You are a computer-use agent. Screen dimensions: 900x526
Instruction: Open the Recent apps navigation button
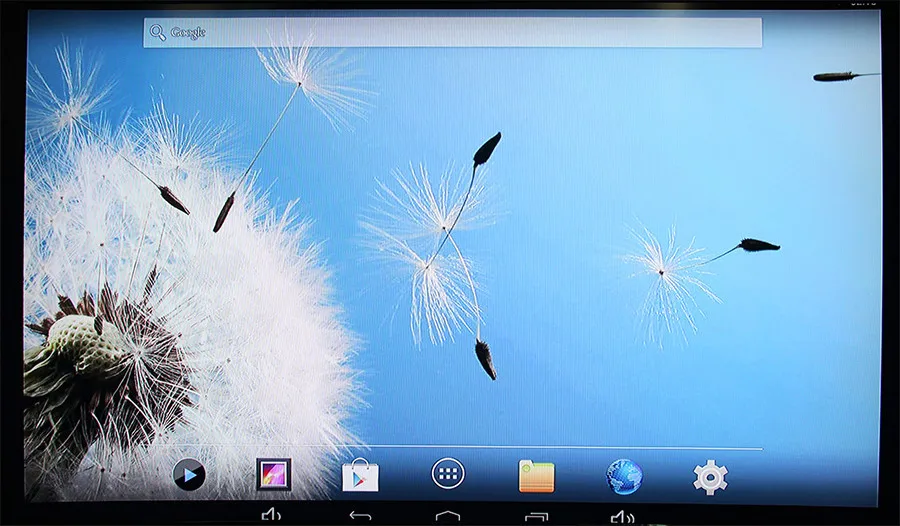point(537,516)
